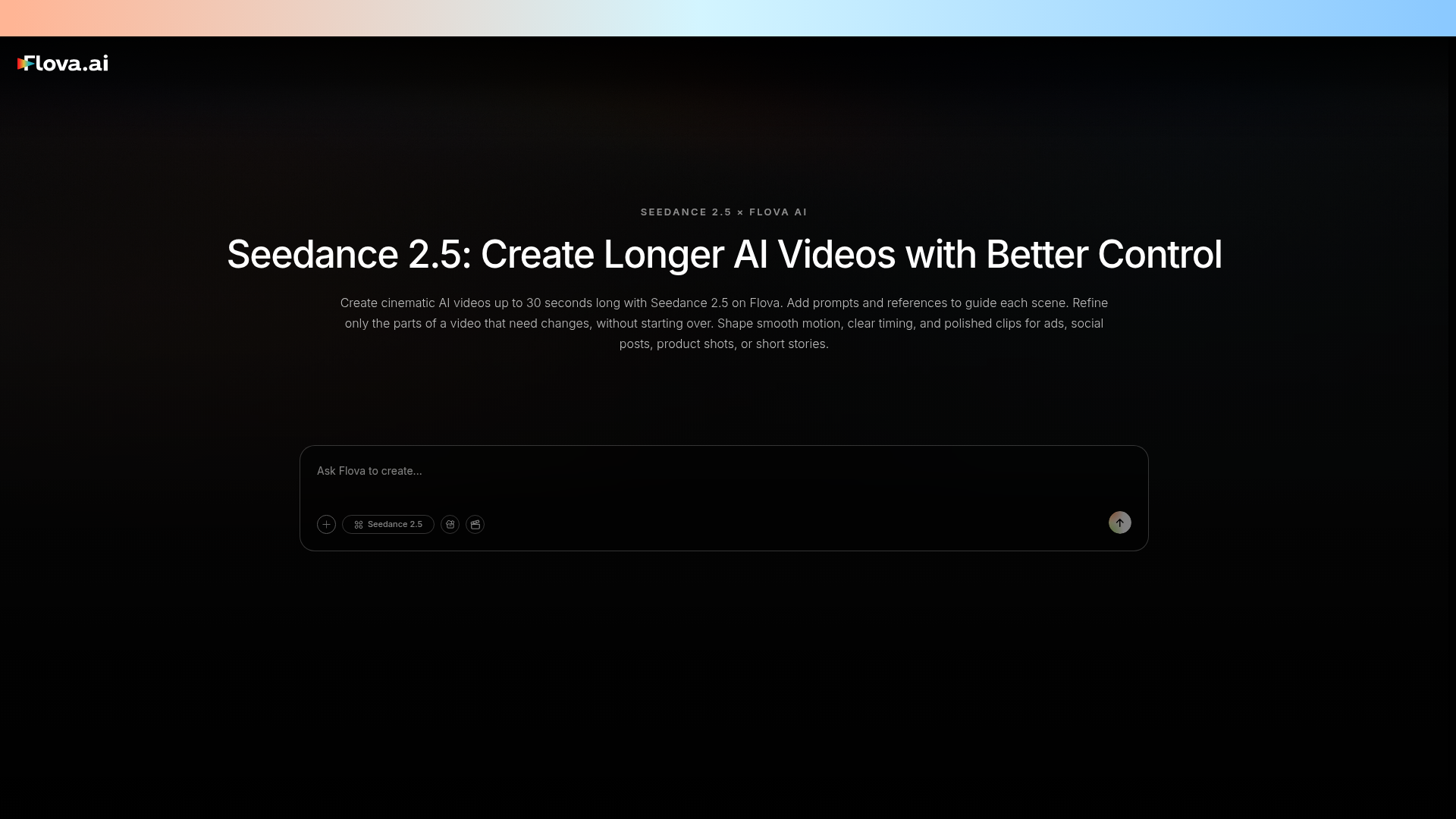
Task: Click the 'Create cinematic AI videos' description paragraph
Action: pyautogui.click(x=724, y=323)
